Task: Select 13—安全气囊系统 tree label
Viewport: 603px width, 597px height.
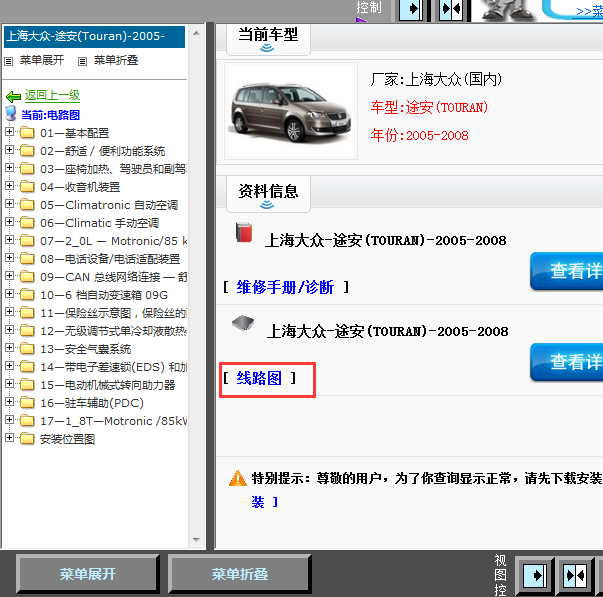Action: coord(85,349)
